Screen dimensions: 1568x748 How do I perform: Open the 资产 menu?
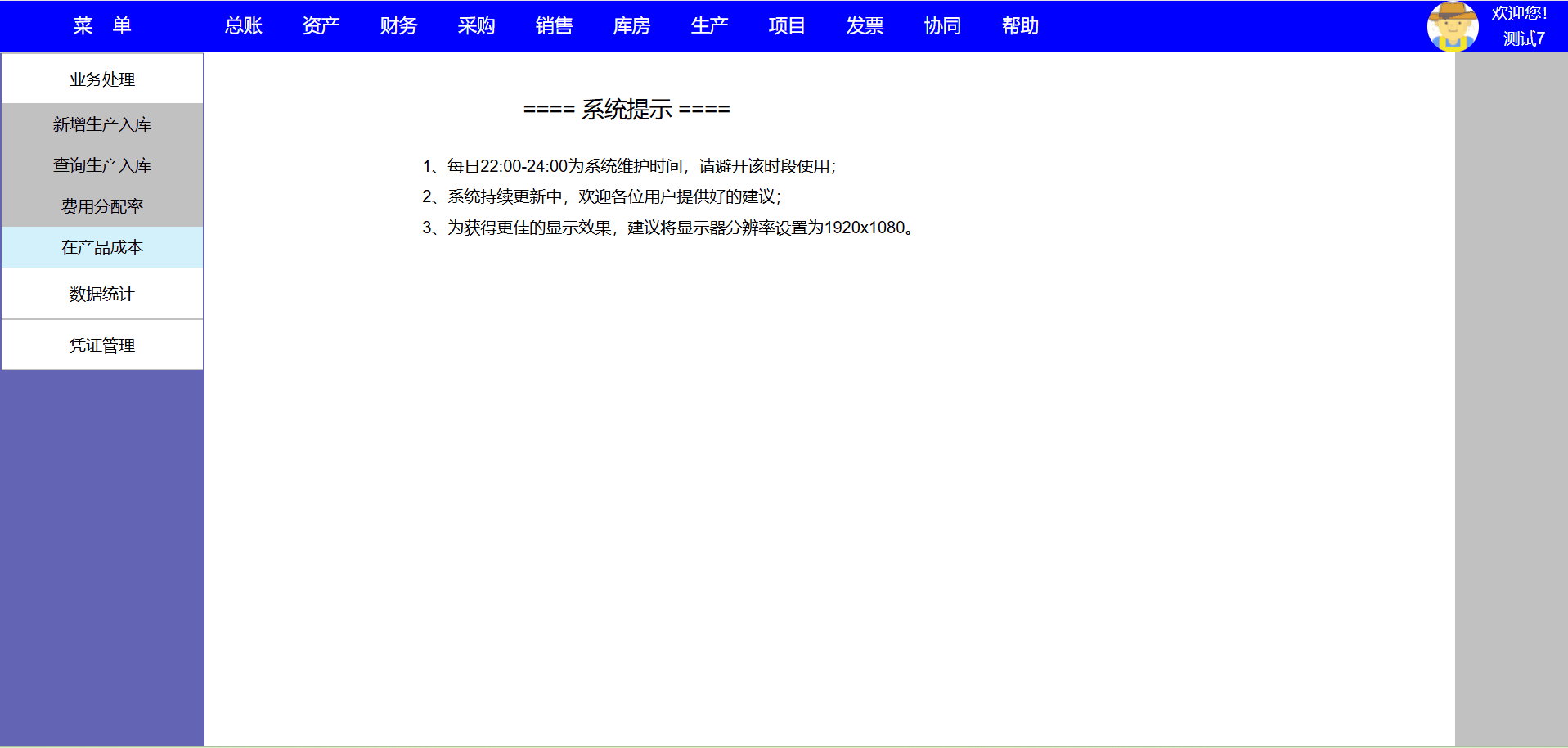point(321,26)
